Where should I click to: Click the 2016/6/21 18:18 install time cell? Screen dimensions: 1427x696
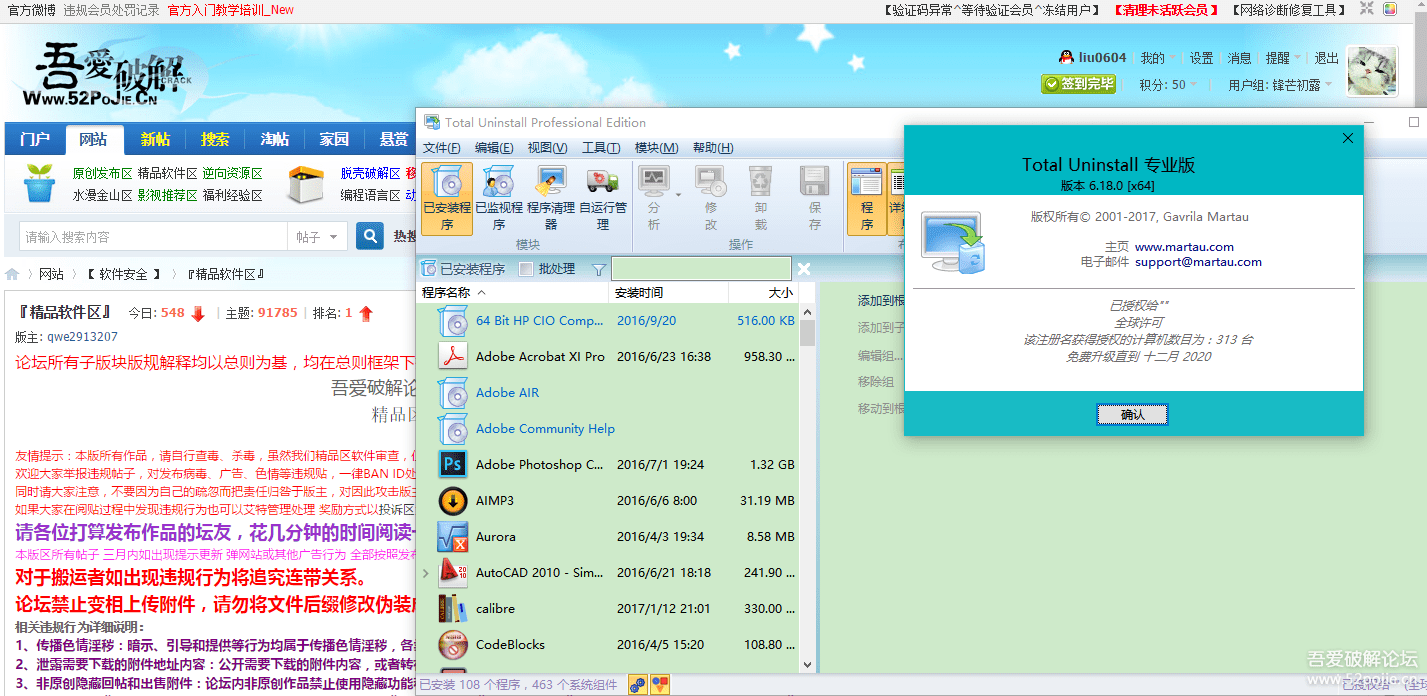664,573
